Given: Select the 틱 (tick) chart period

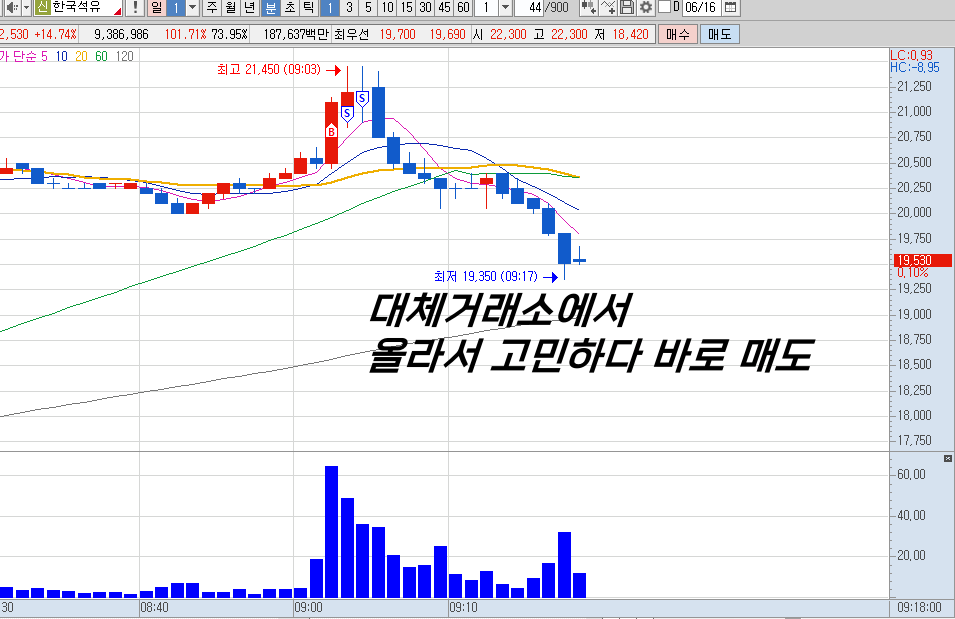Looking at the screenshot, I should (308, 7).
